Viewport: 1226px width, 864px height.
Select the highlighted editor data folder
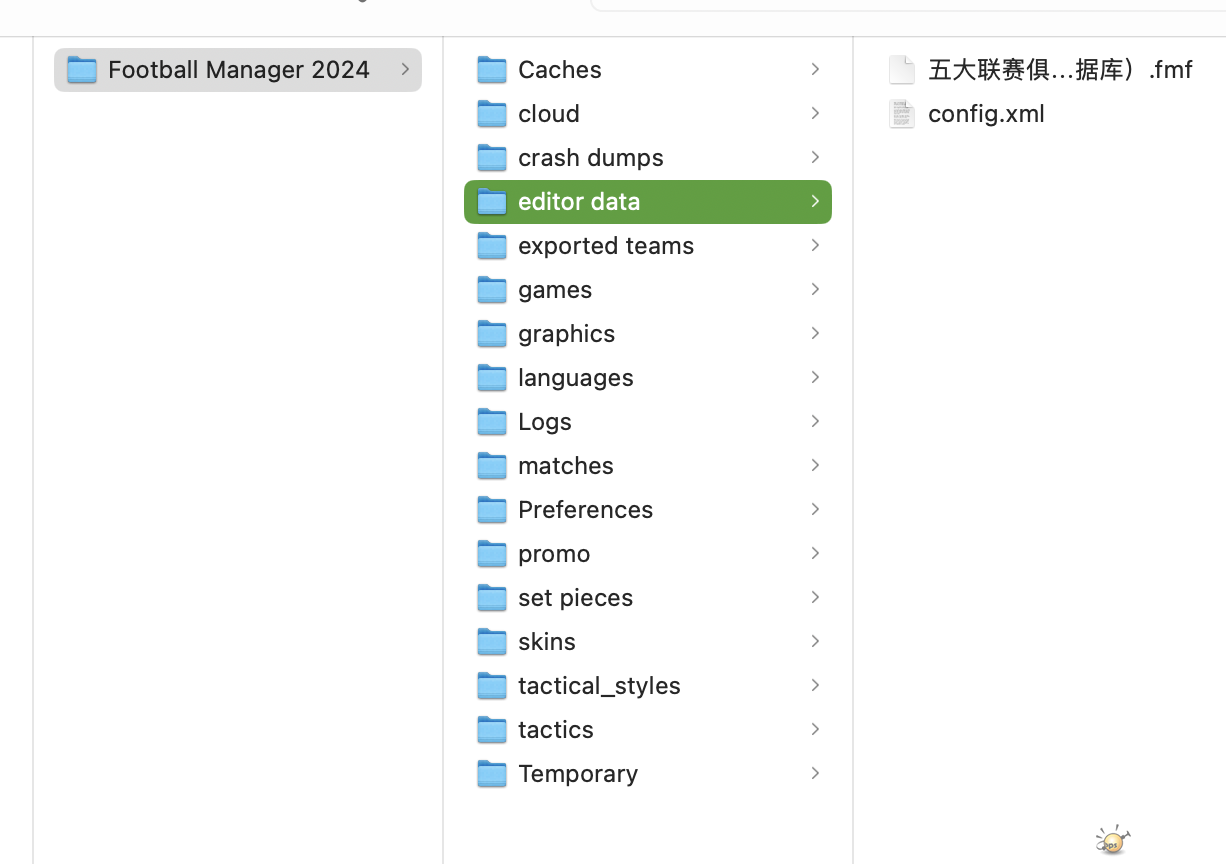click(x=578, y=202)
